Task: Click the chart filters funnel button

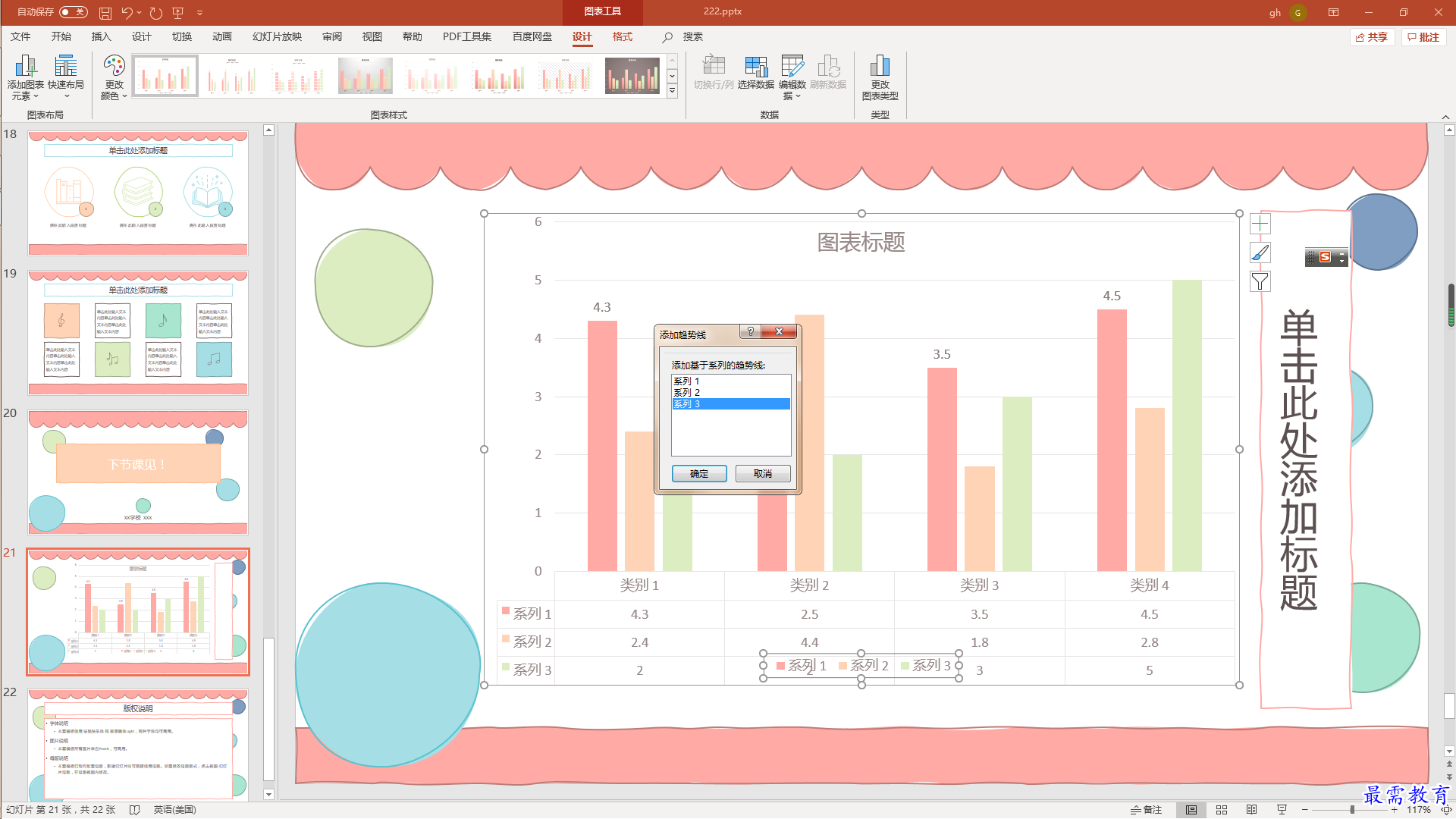Action: coord(1260,281)
